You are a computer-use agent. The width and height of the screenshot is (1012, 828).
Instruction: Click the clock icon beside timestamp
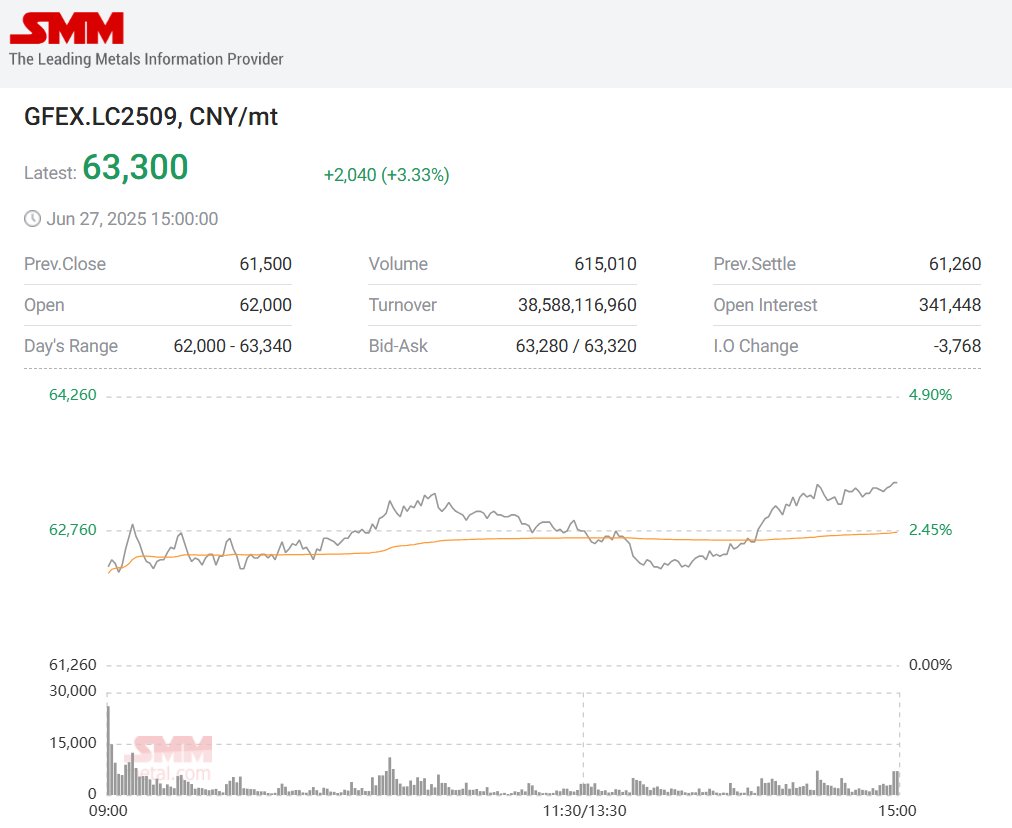32,219
